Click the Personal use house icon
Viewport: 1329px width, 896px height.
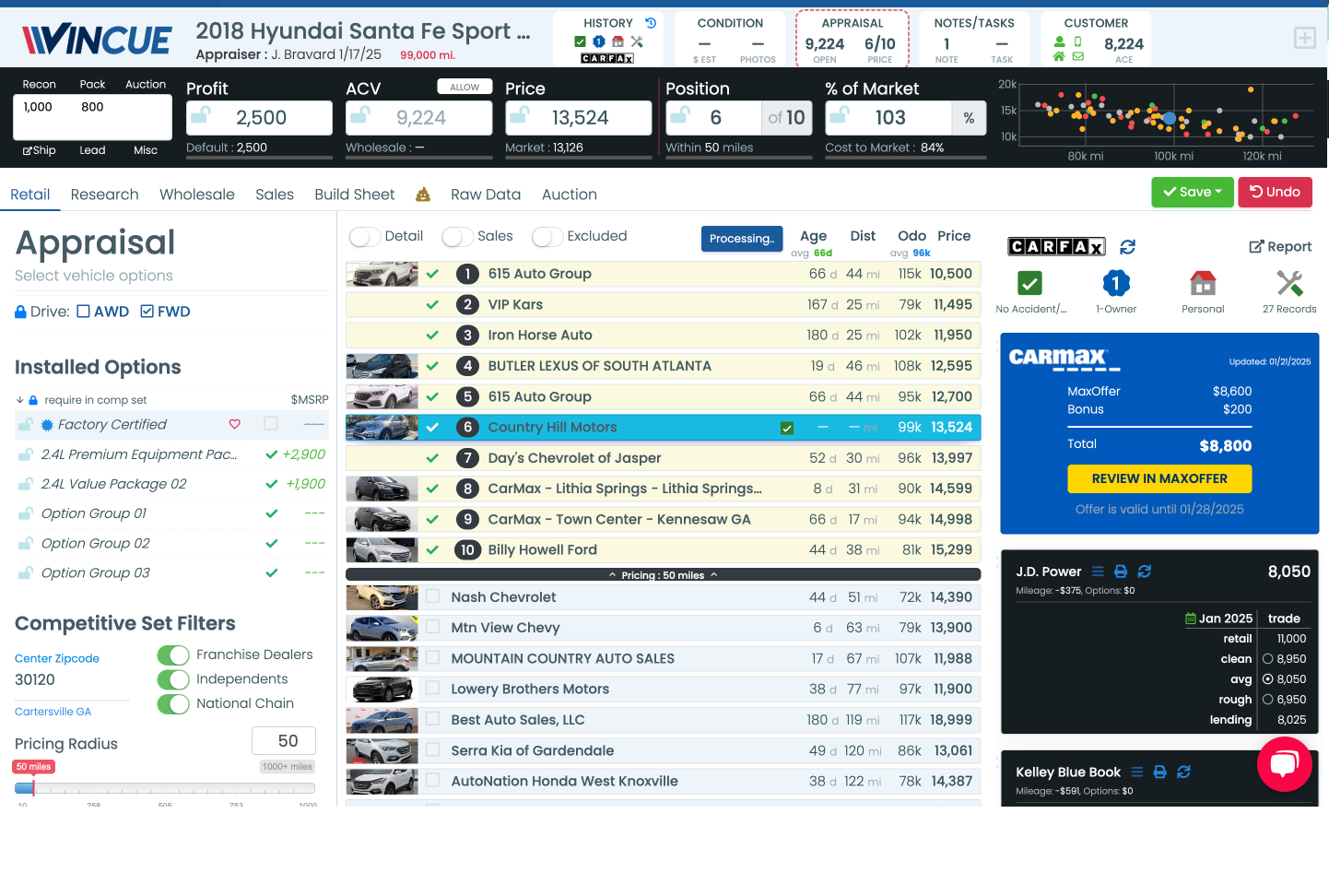point(1203,283)
